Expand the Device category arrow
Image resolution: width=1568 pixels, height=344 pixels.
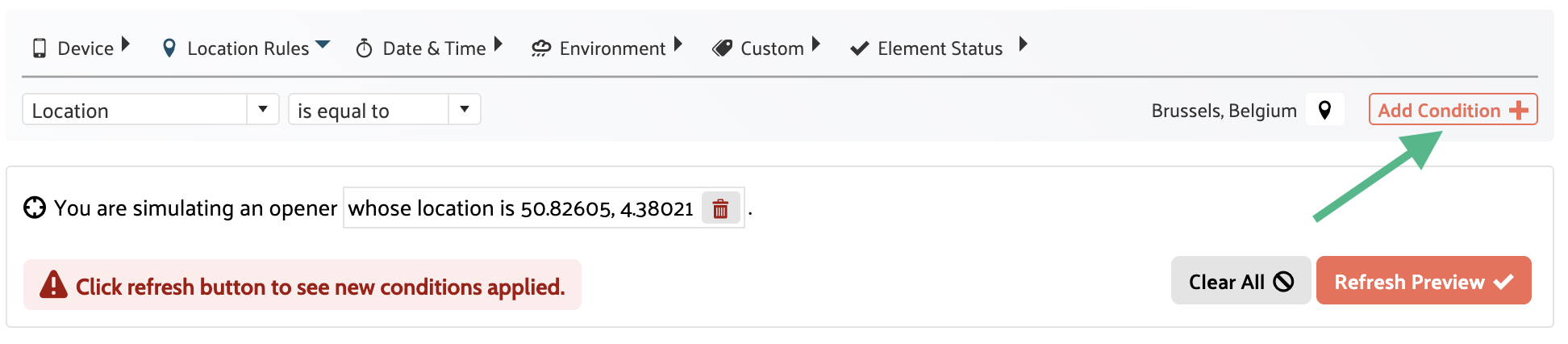(126, 44)
